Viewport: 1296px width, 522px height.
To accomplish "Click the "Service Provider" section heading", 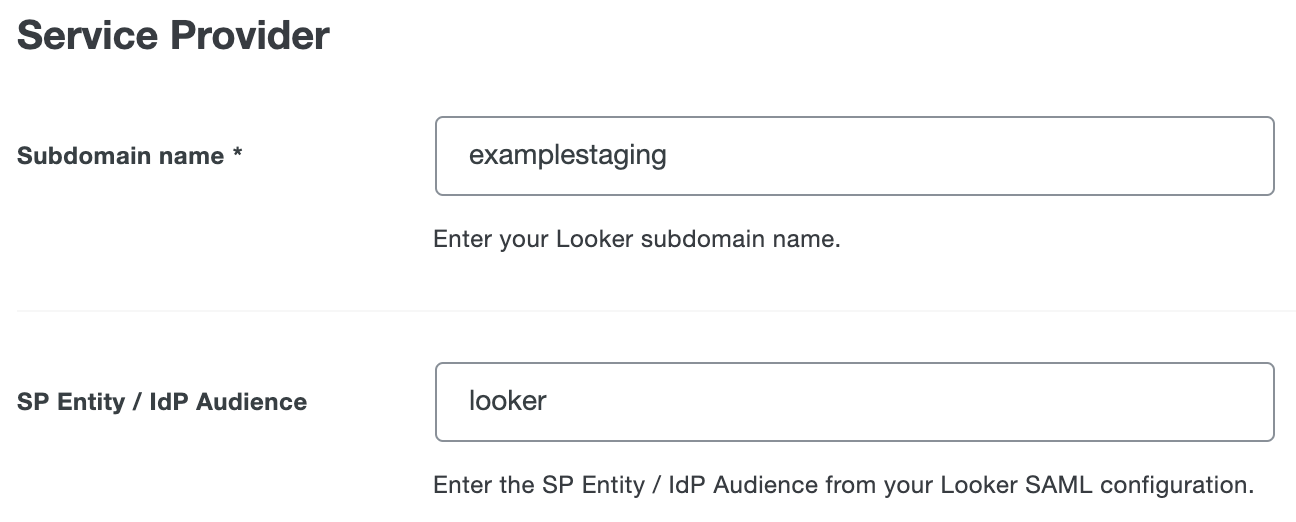I will tap(173, 36).
